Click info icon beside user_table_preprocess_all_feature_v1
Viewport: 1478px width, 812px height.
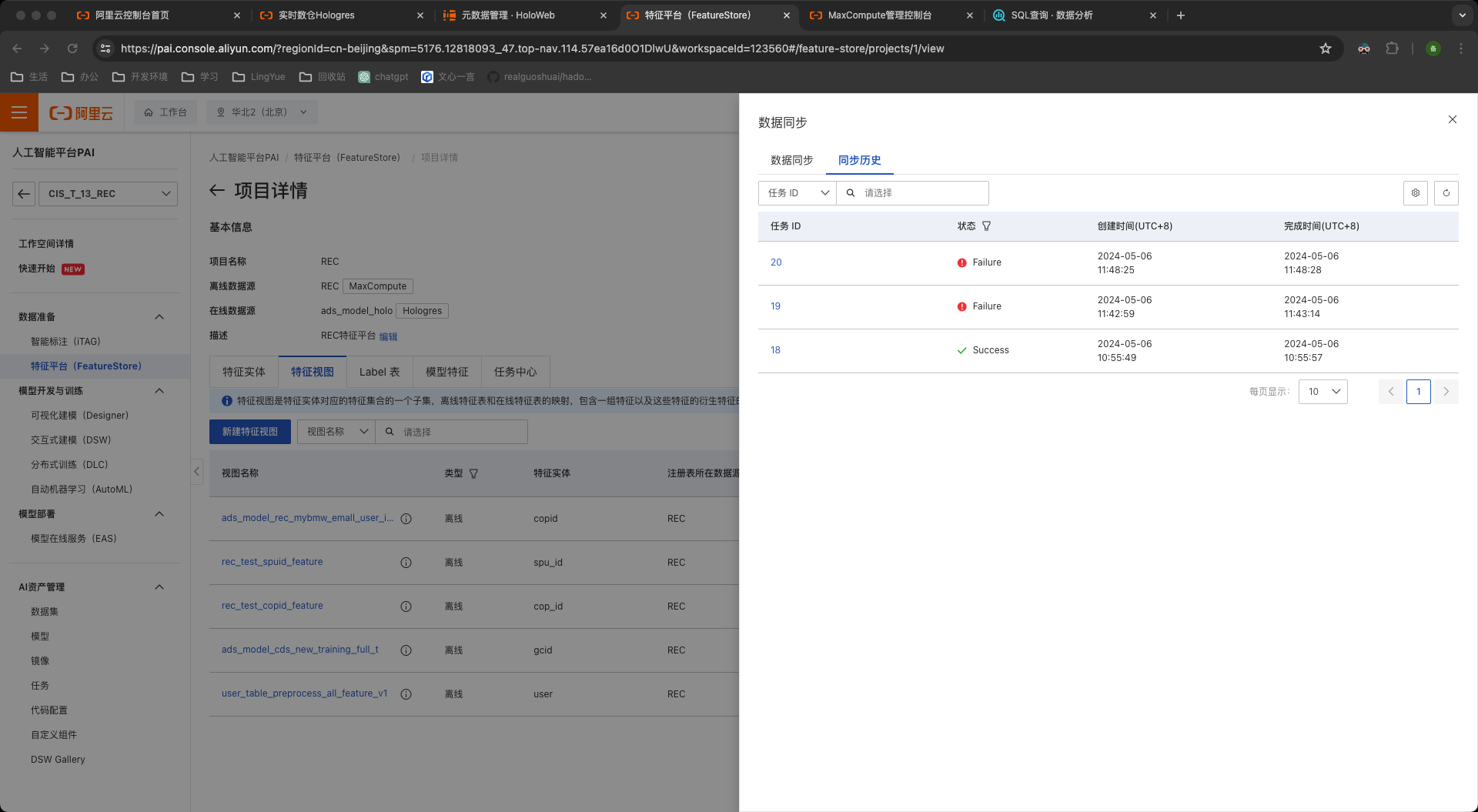click(406, 694)
